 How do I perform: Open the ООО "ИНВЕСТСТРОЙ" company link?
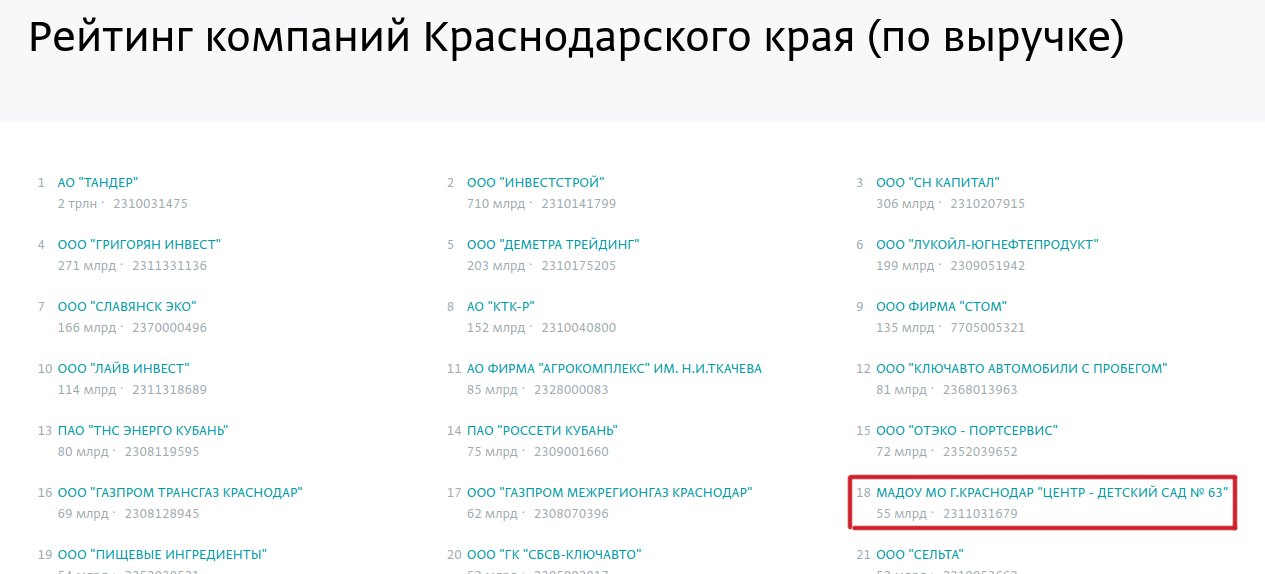(x=535, y=183)
